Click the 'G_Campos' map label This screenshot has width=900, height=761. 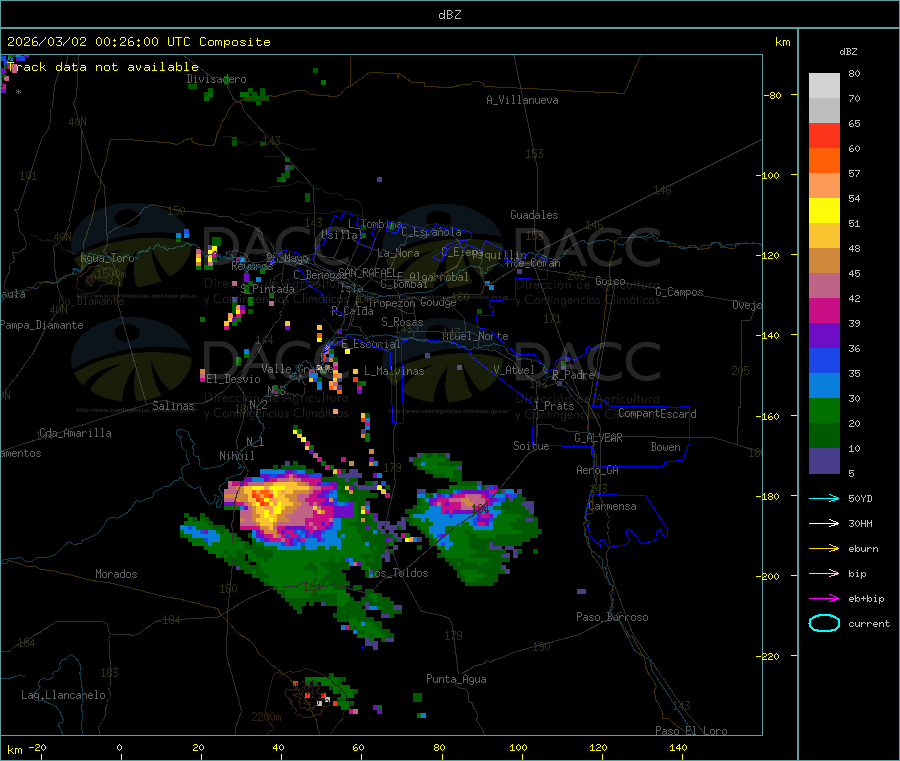point(679,292)
